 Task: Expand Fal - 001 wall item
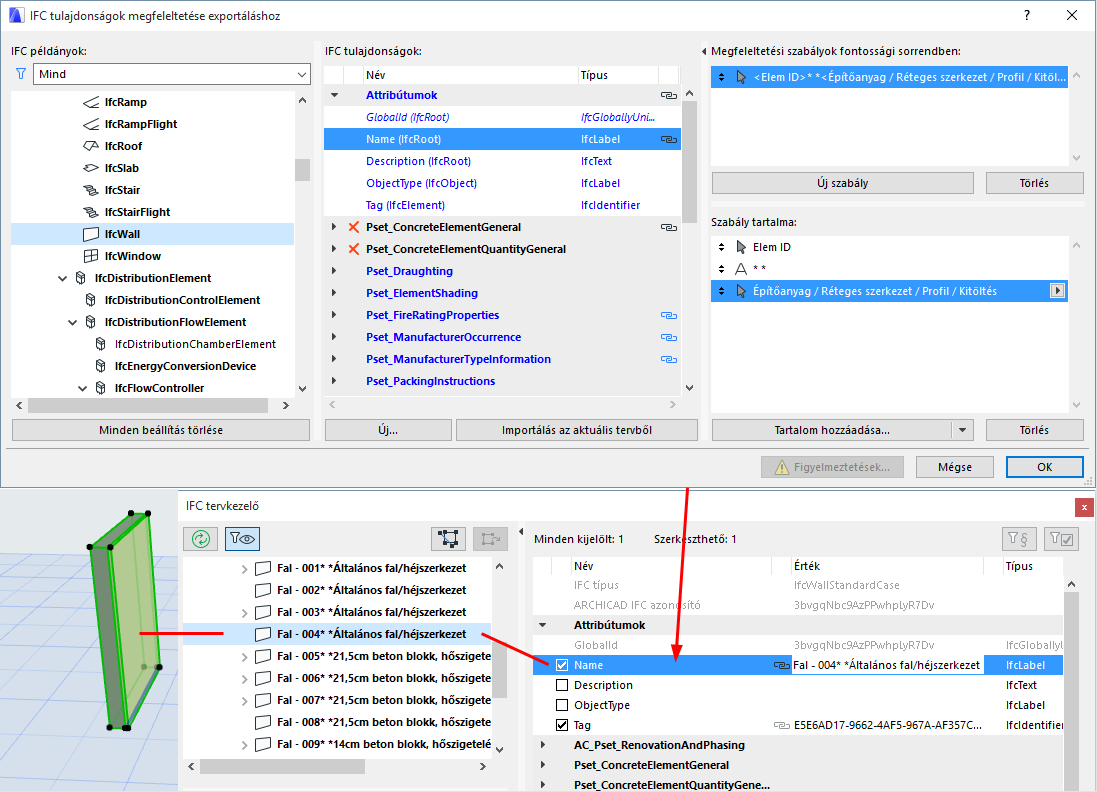coord(244,569)
